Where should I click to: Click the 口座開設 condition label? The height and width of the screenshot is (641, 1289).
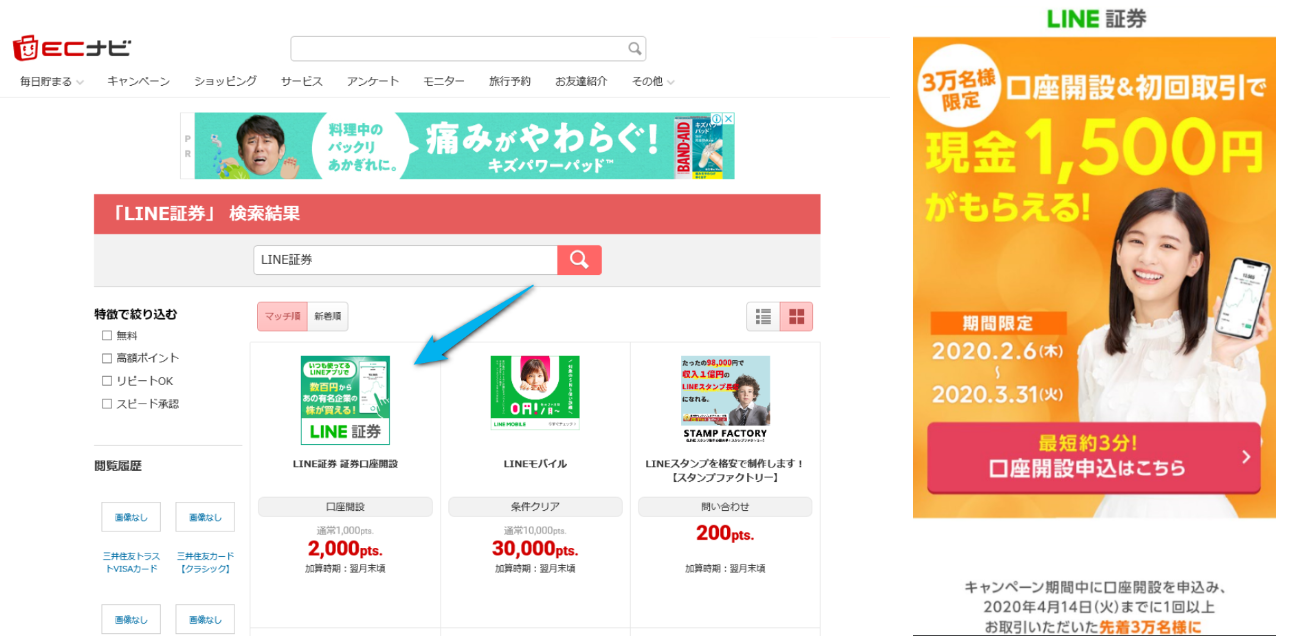coord(345,507)
